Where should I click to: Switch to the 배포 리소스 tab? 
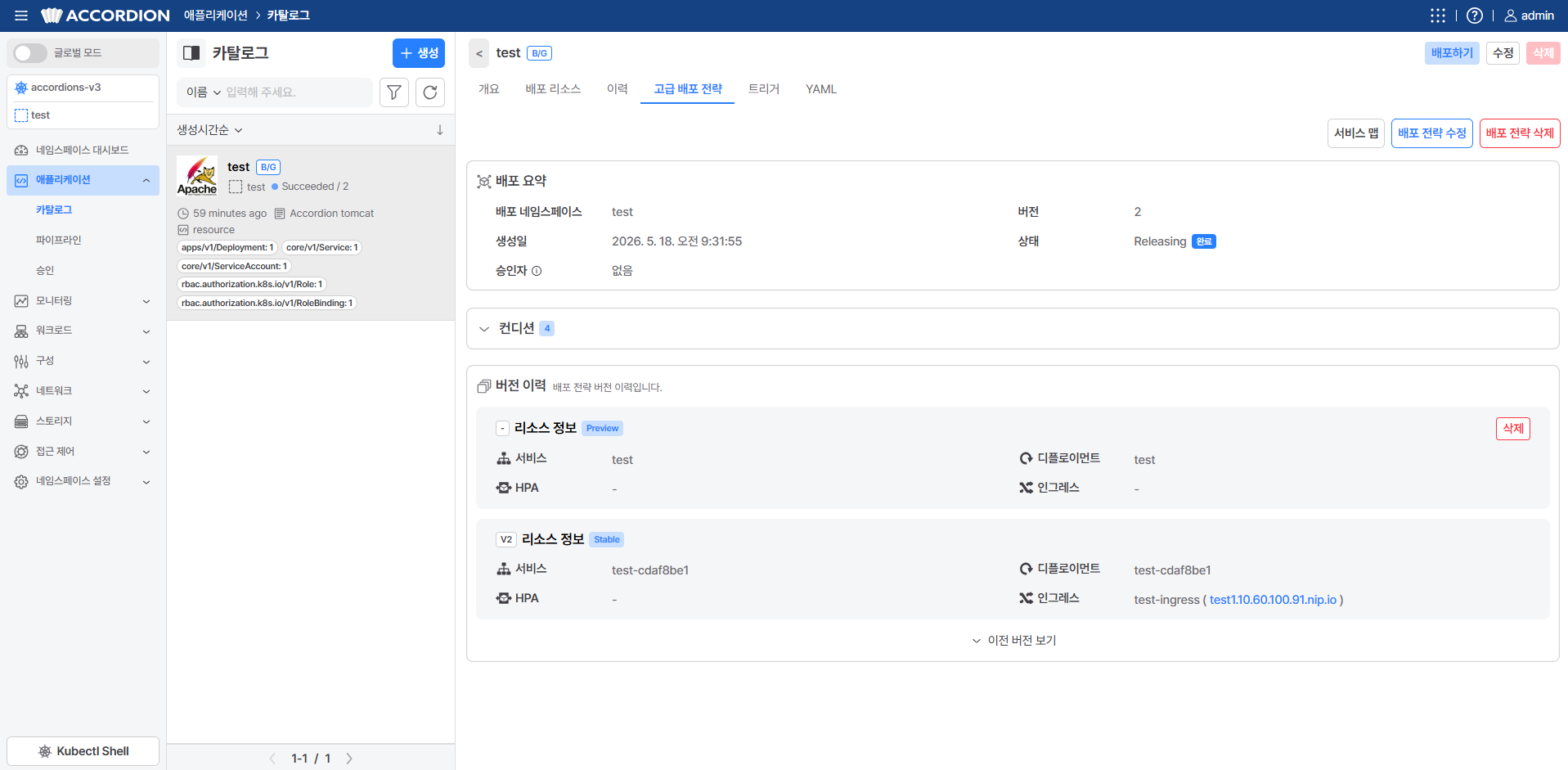point(553,89)
